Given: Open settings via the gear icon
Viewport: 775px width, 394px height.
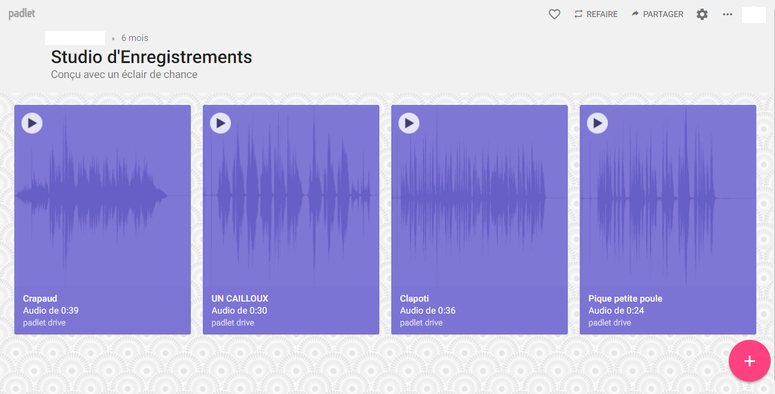Looking at the screenshot, I should coord(702,14).
